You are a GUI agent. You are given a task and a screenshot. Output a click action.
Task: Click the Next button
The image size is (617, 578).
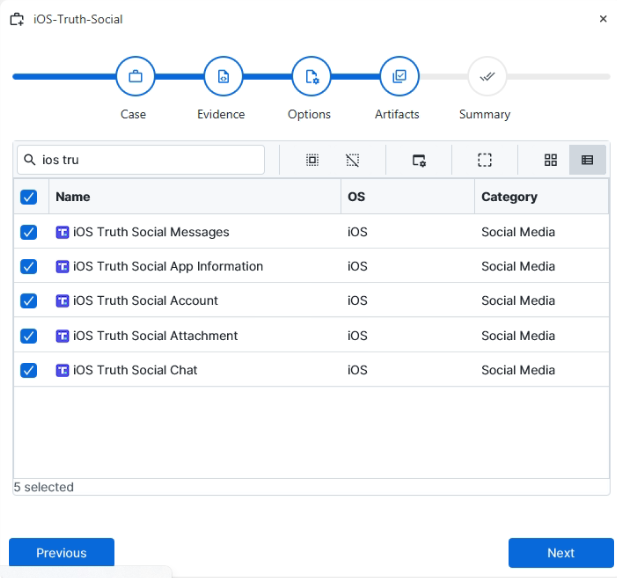pyautogui.click(x=560, y=553)
